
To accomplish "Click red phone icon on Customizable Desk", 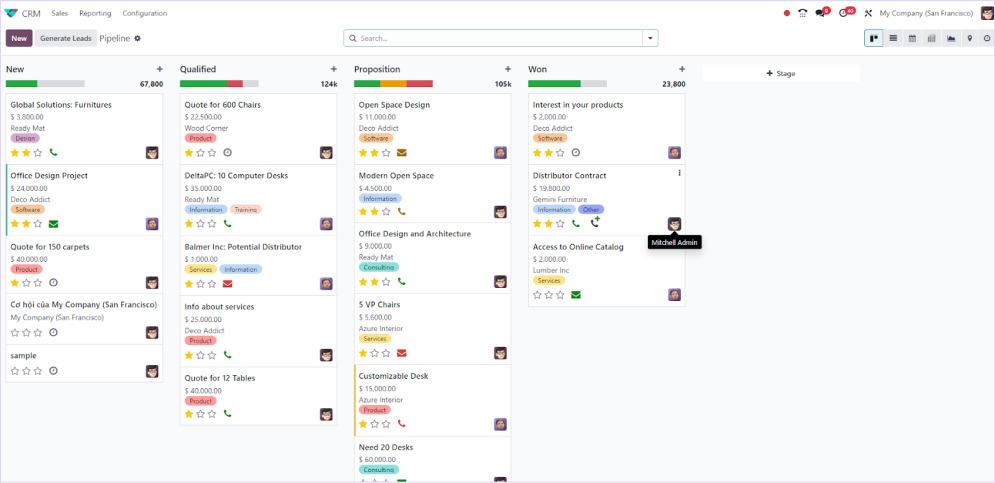I will coord(402,423).
